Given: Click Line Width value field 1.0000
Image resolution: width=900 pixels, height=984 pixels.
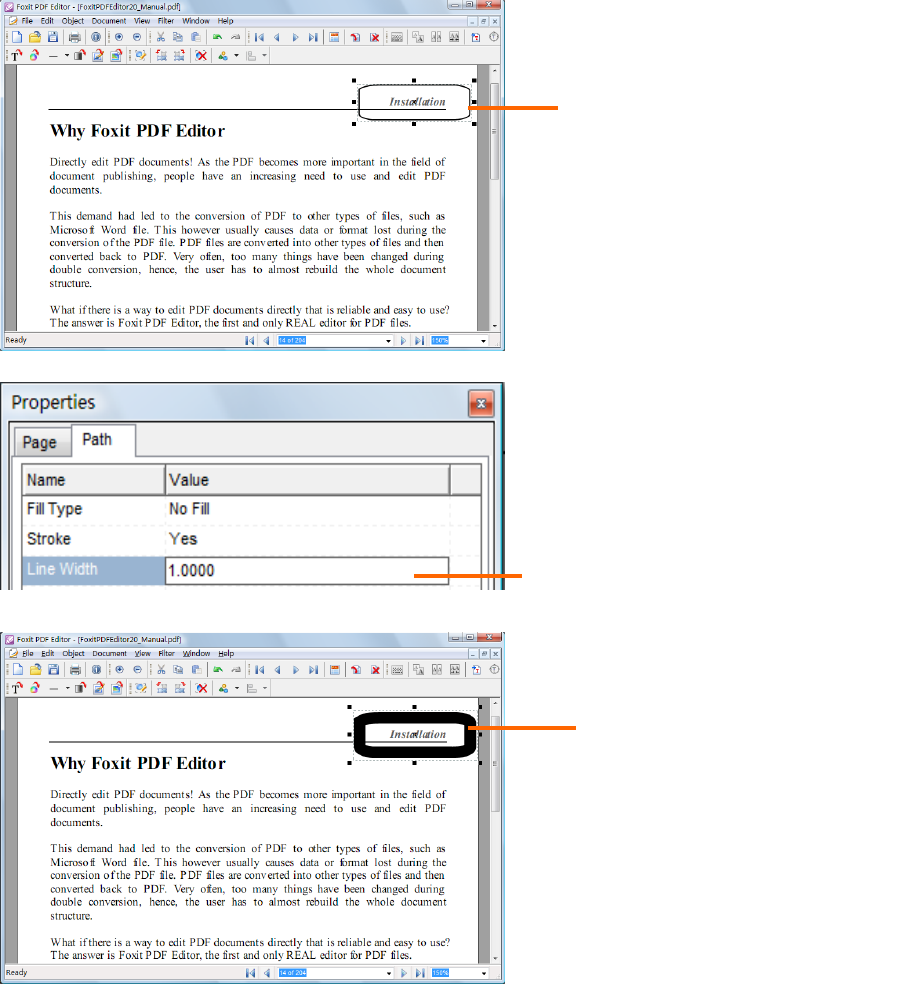Looking at the screenshot, I should [x=308, y=570].
